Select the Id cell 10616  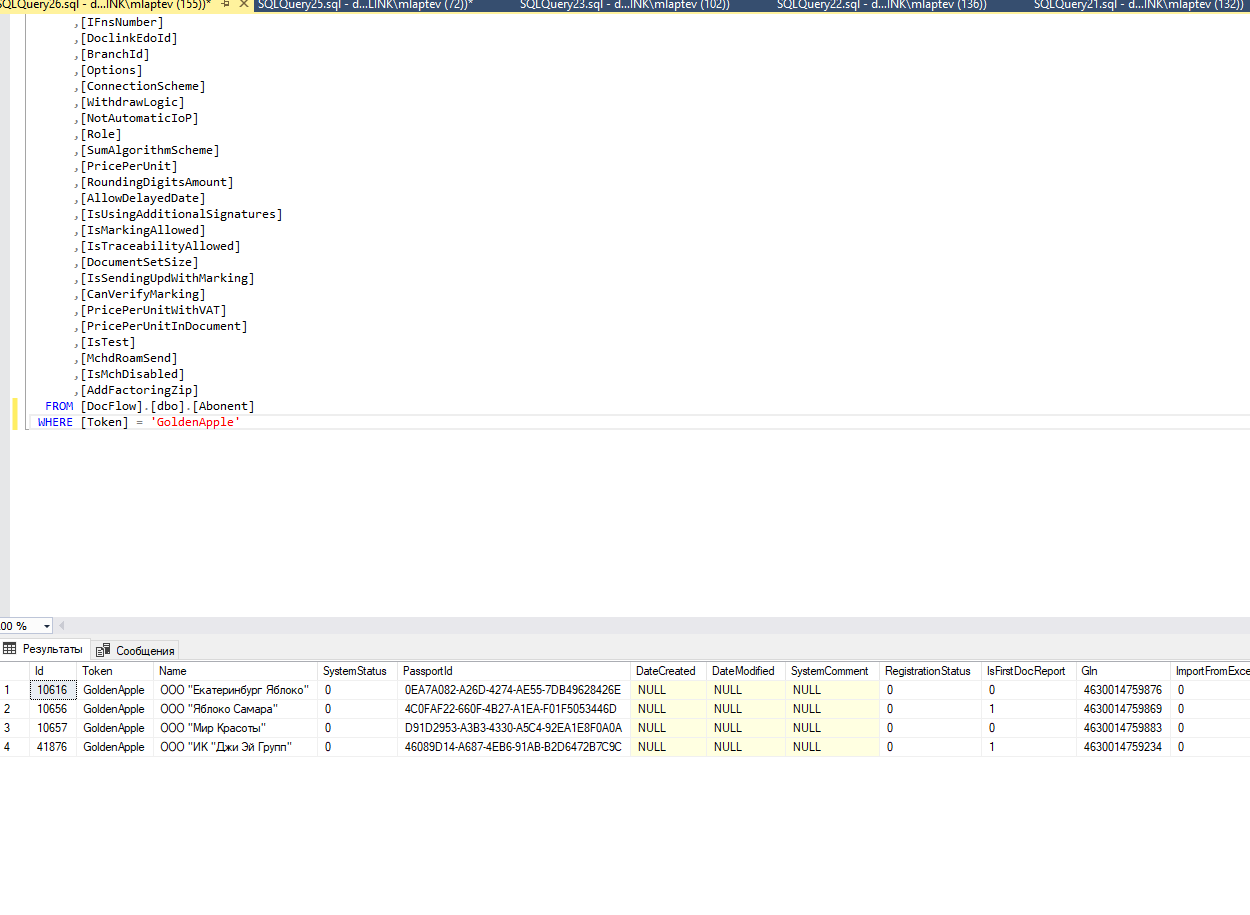tap(53, 690)
